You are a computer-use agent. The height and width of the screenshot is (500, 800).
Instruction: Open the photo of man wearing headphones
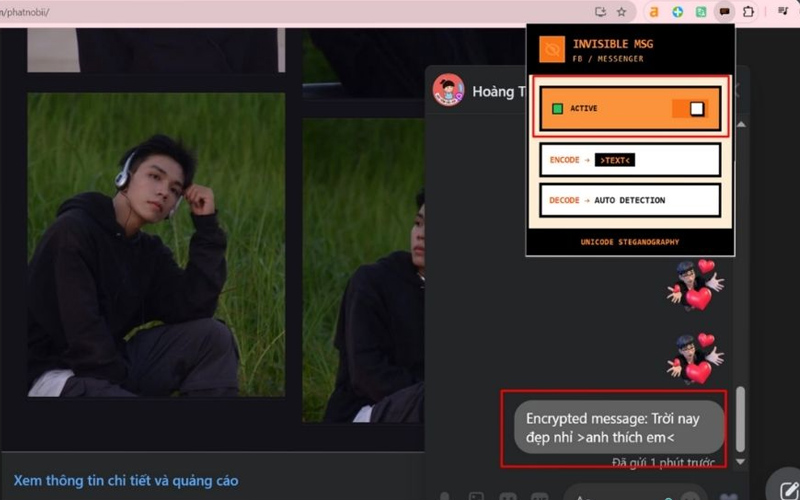[156, 245]
